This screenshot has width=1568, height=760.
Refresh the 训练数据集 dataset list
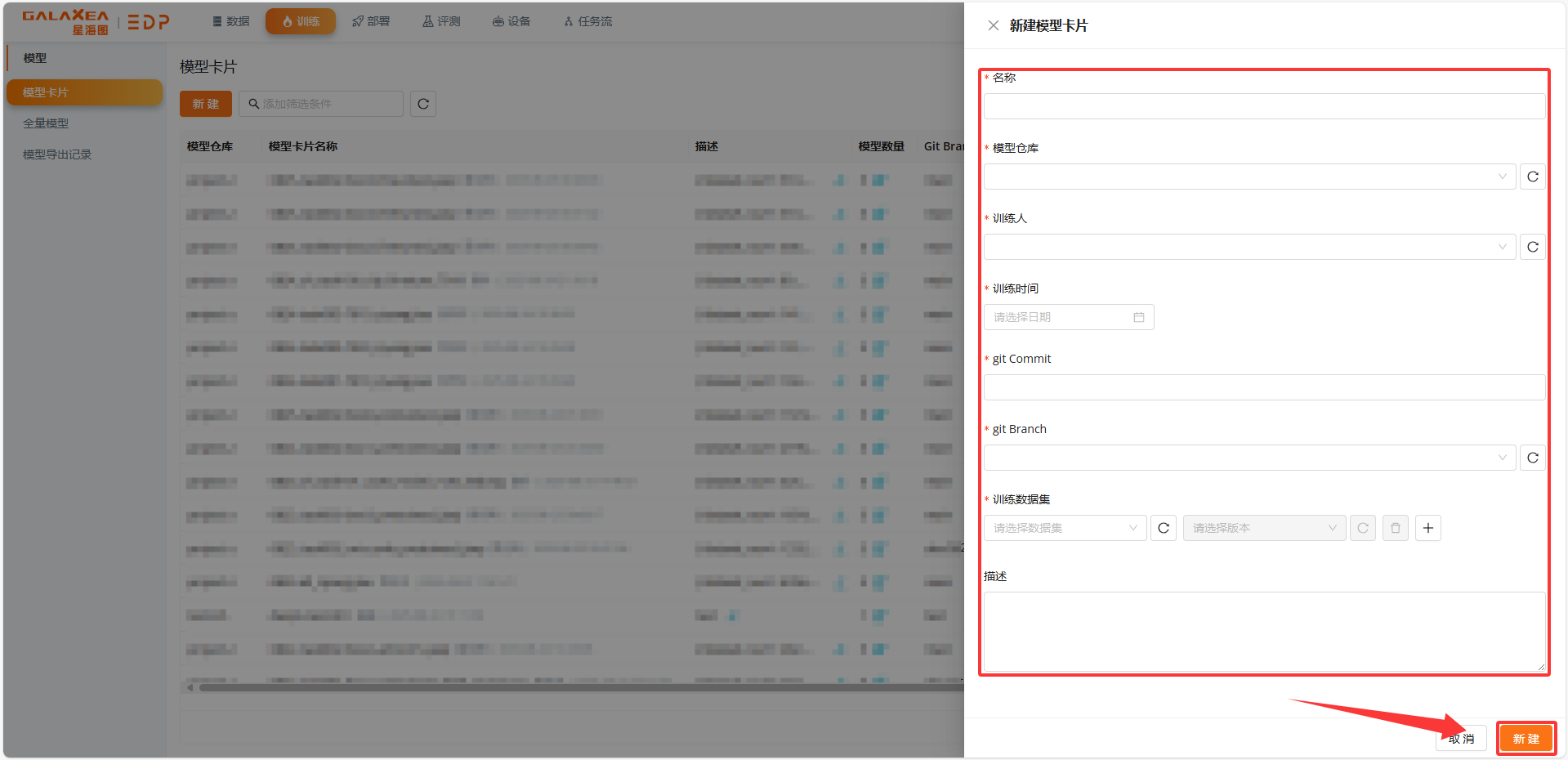tap(1164, 528)
